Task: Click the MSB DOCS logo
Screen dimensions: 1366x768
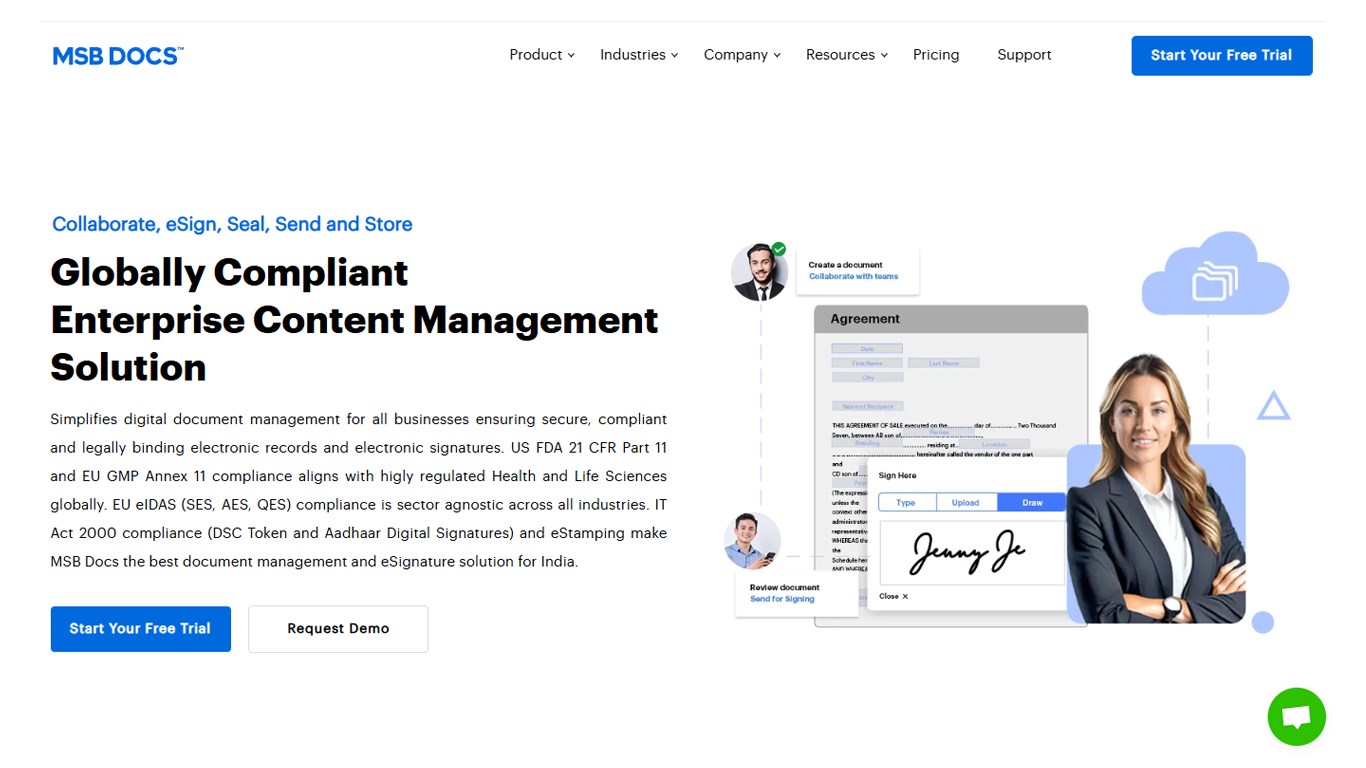Action: [x=118, y=56]
